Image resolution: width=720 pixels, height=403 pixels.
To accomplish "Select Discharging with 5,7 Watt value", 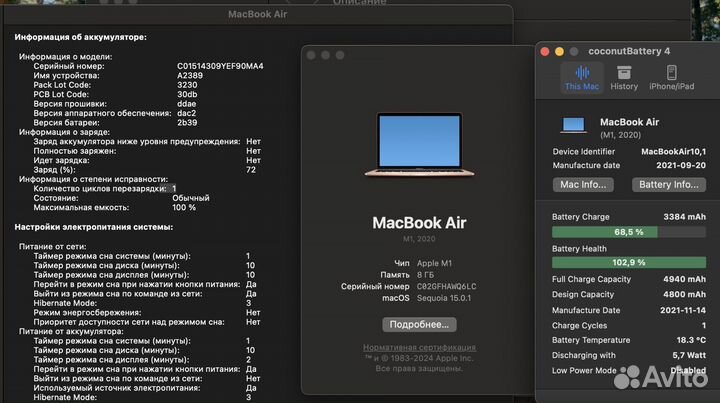I will [689, 355].
